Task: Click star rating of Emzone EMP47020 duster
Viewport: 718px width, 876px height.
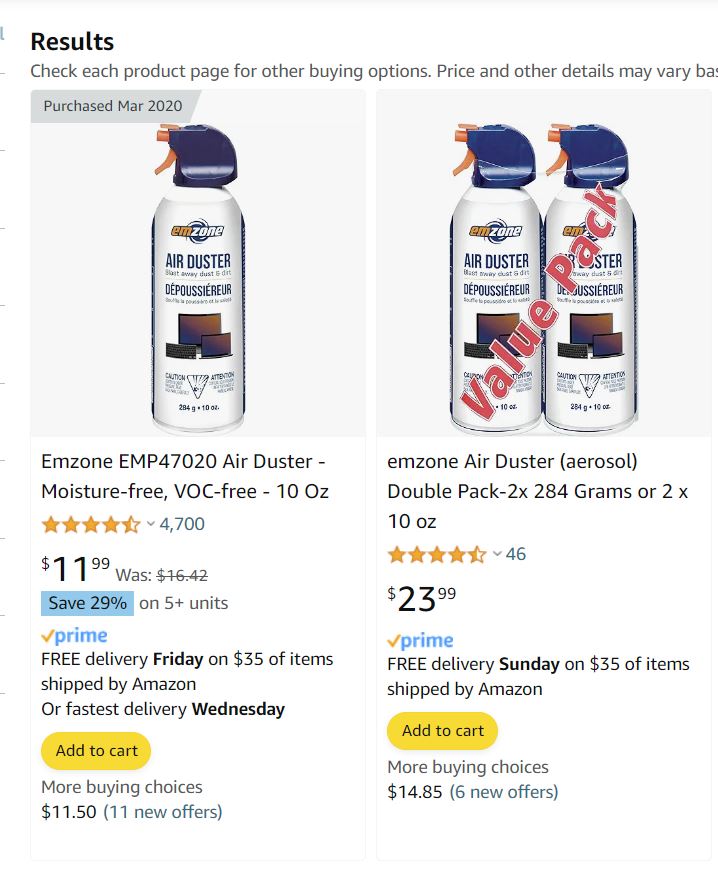Action: (91, 524)
